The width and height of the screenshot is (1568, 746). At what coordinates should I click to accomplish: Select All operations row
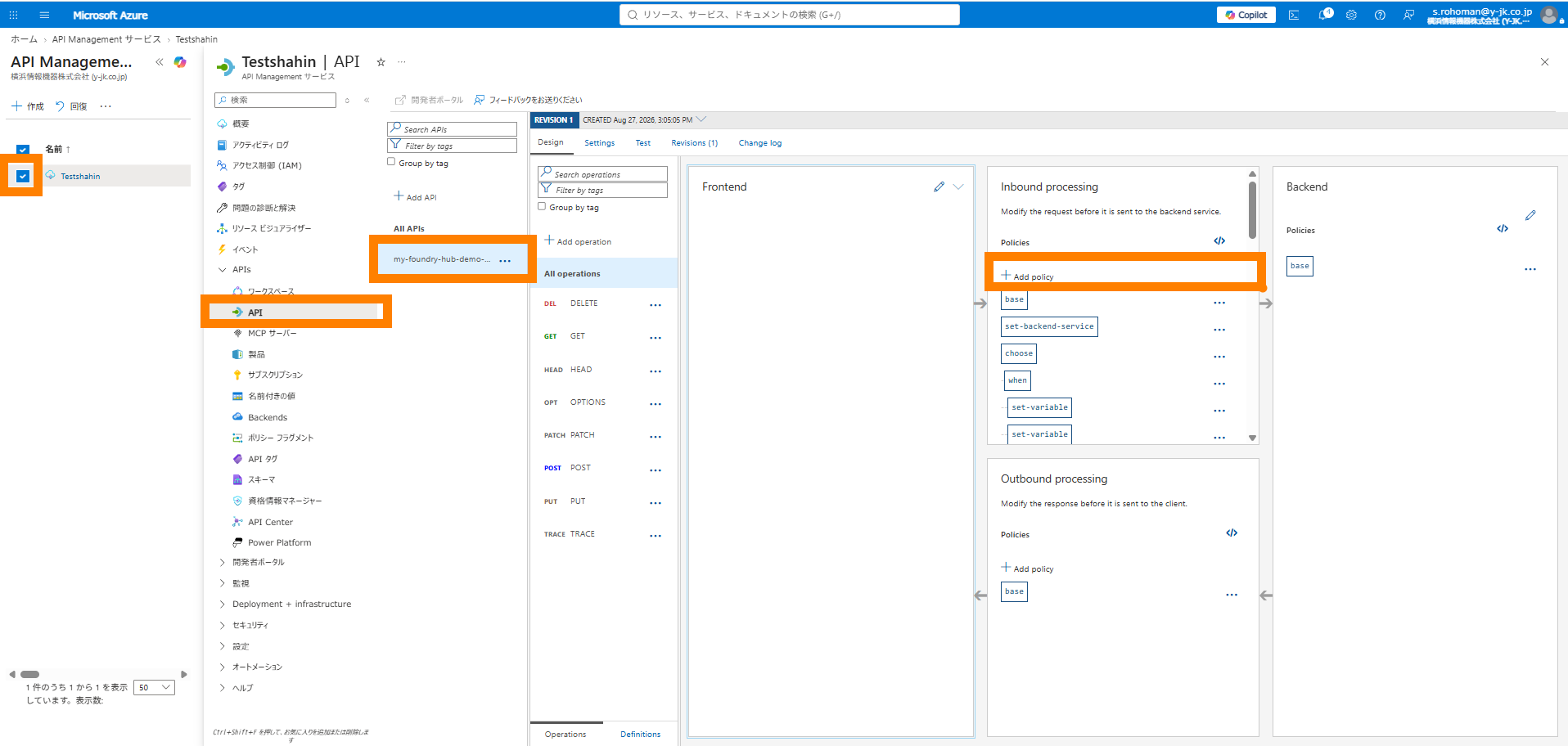[604, 273]
